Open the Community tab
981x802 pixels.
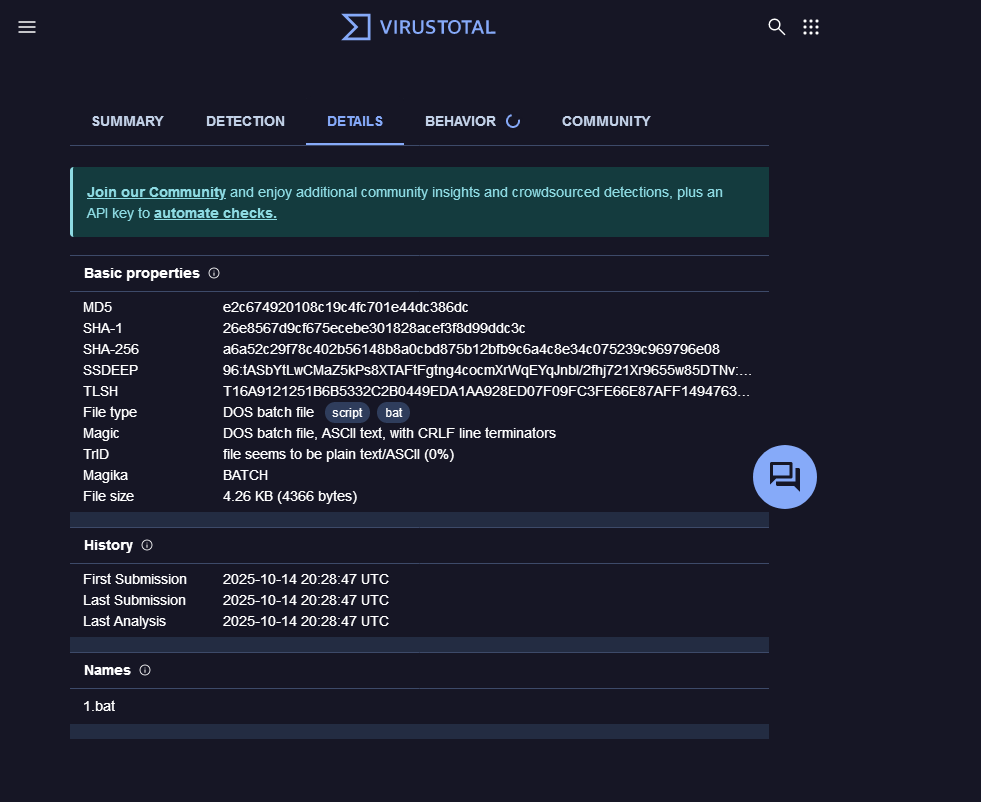606,121
